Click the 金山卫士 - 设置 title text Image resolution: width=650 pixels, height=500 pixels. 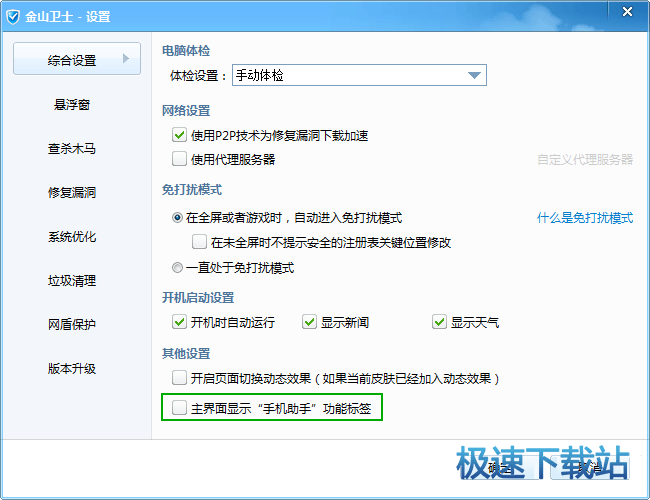tap(68, 17)
